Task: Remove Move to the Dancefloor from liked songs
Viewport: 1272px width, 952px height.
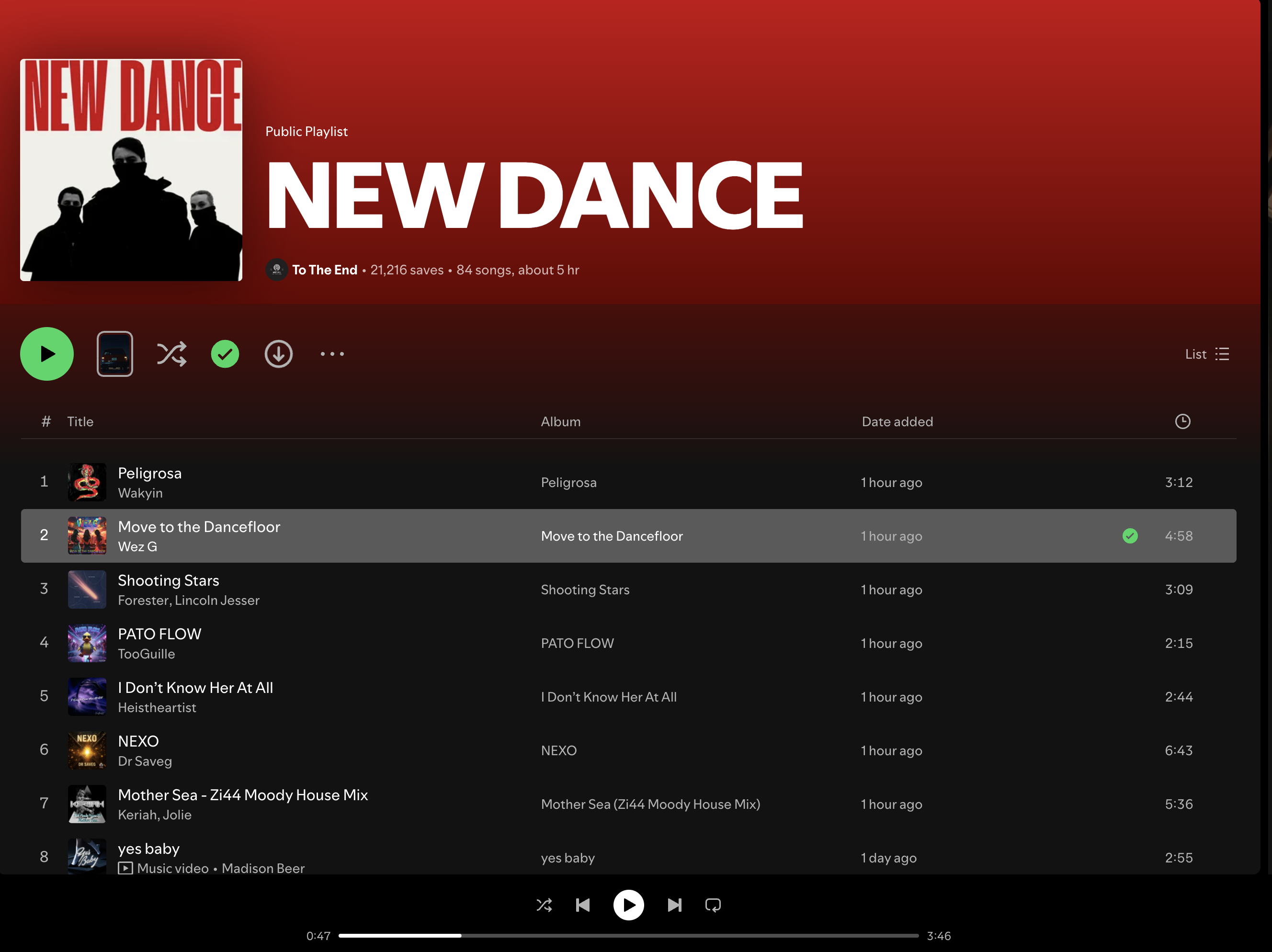Action: 1129,536
